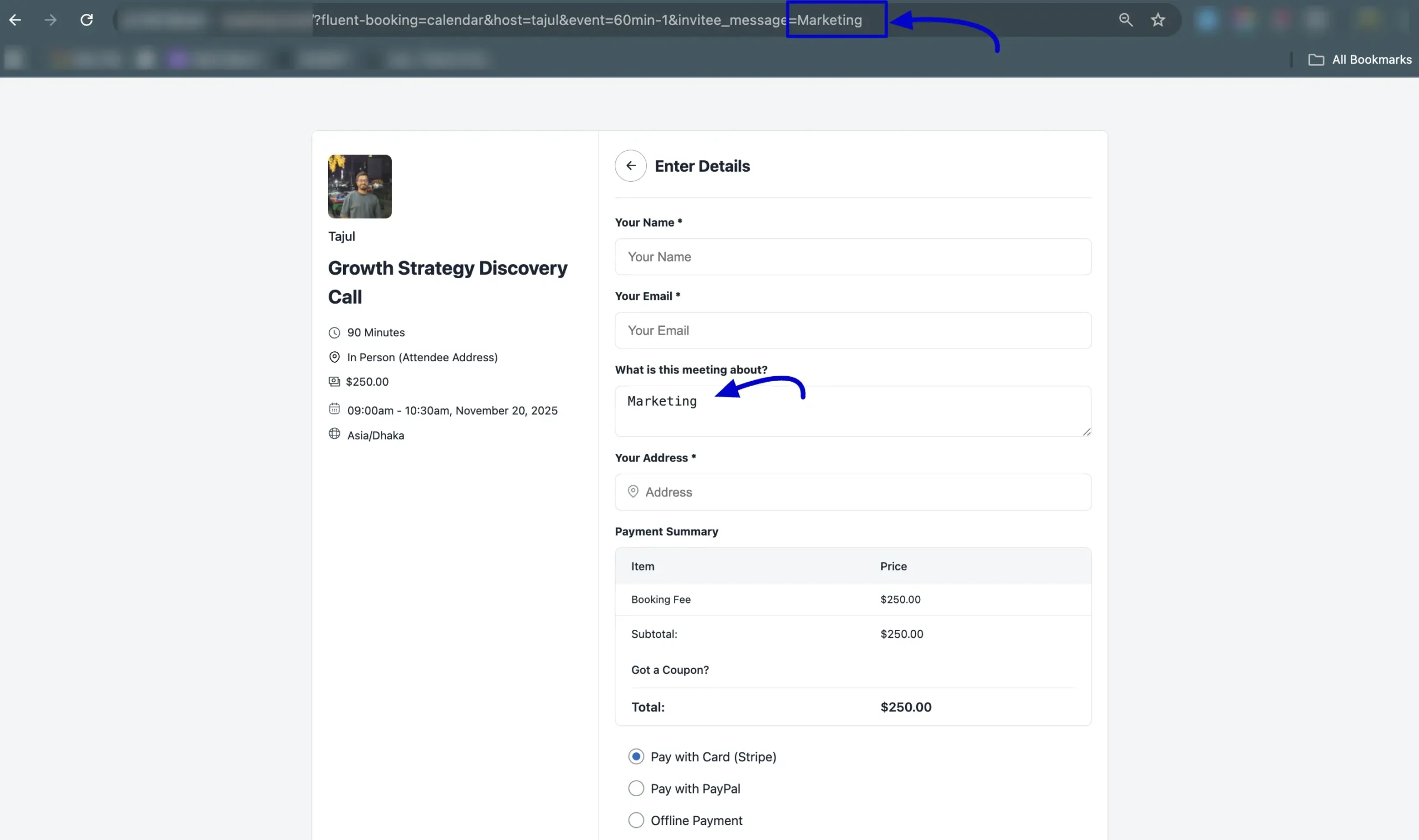Click the Asia/Dhaka timezone globe icon
This screenshot has height=840, width=1419.
pos(334,434)
